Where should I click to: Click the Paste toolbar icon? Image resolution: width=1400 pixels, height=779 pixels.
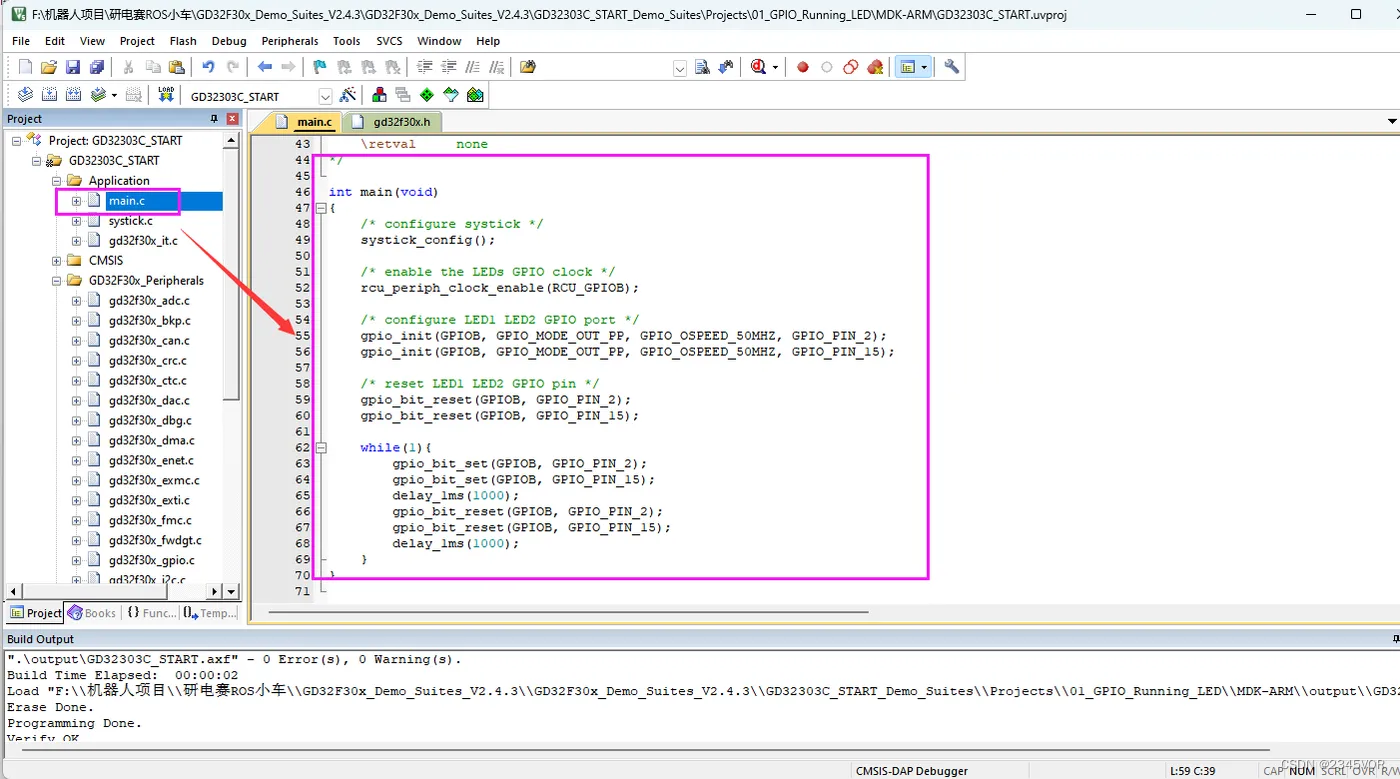[x=177, y=67]
